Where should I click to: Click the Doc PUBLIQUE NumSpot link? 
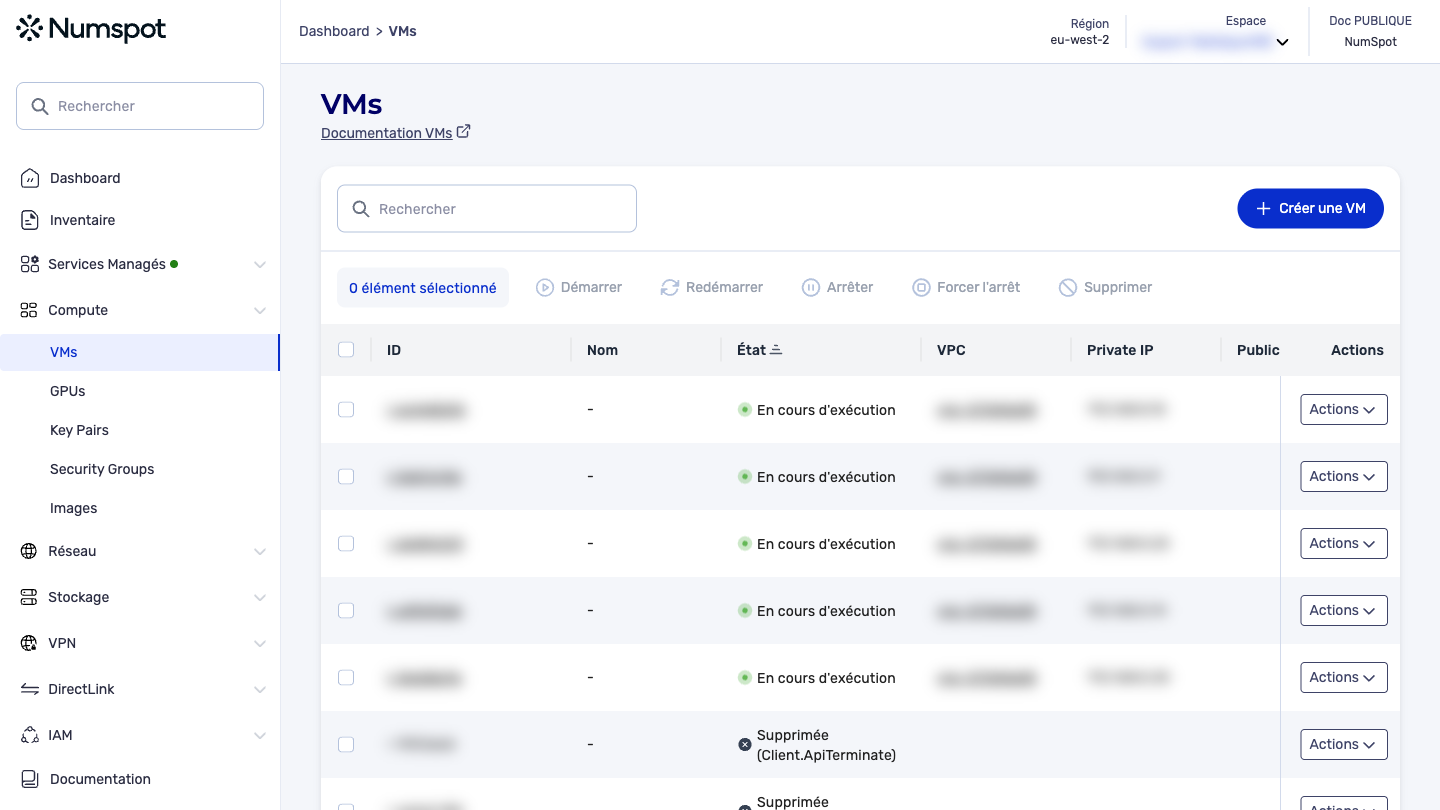click(x=1370, y=31)
